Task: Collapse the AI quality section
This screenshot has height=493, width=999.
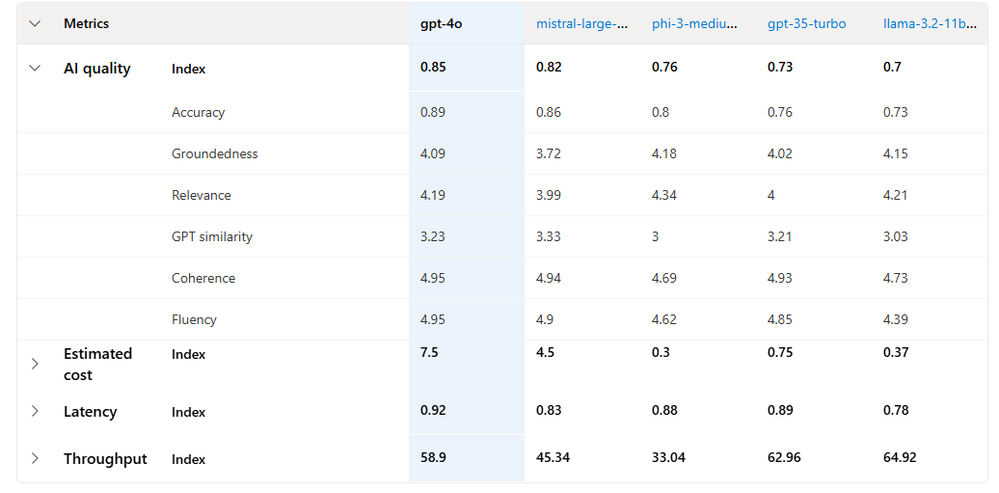Action: (35, 68)
